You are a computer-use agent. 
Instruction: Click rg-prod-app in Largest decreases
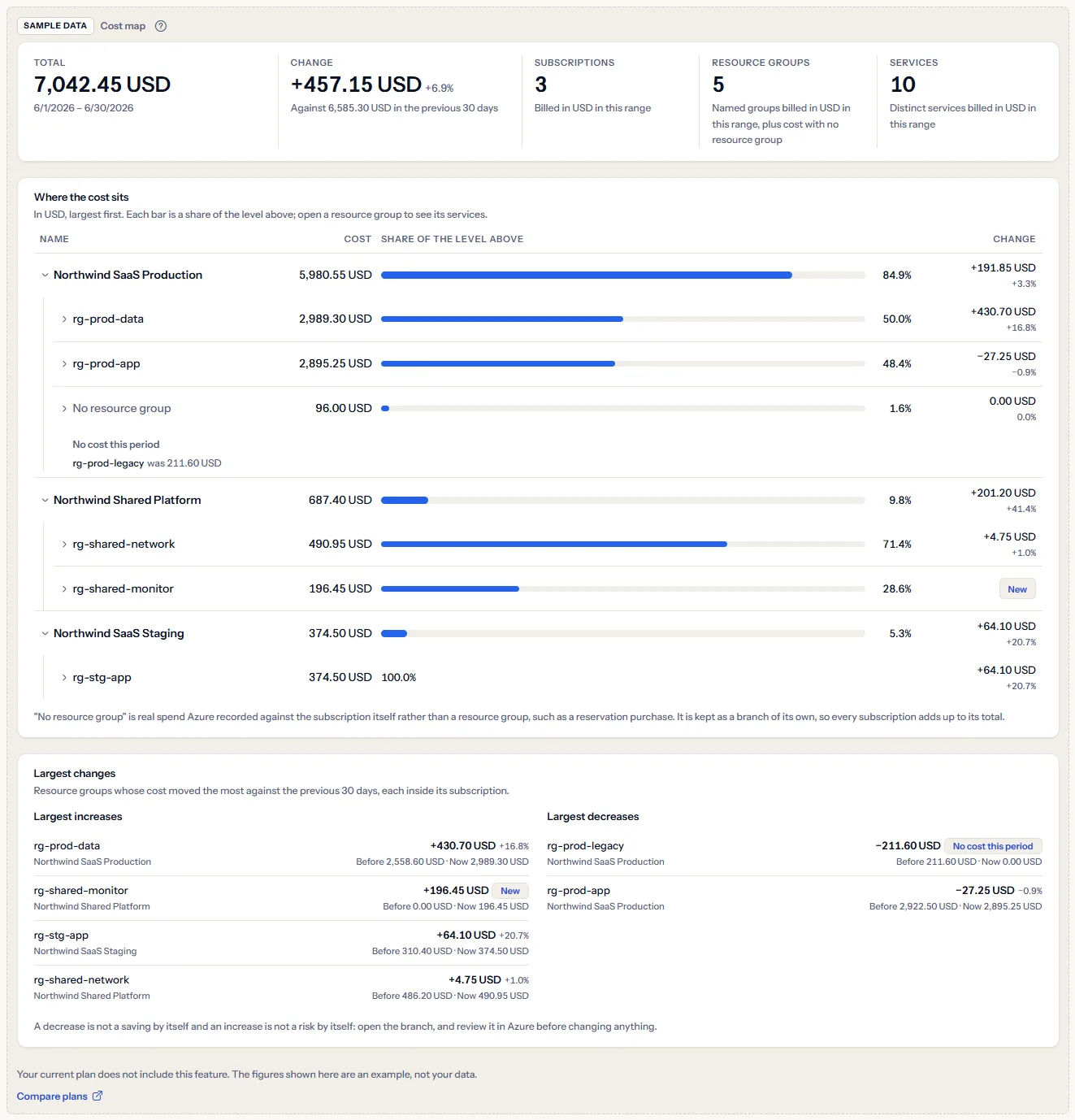(579, 891)
